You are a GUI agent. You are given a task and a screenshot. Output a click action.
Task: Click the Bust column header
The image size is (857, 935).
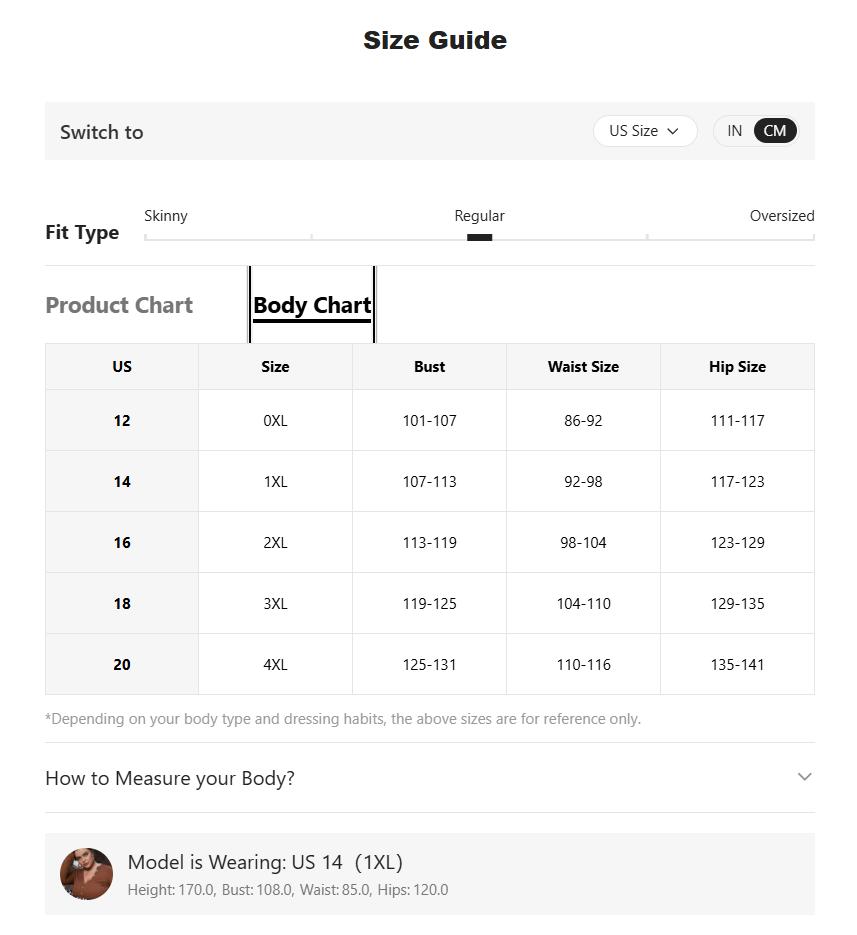[429, 367]
